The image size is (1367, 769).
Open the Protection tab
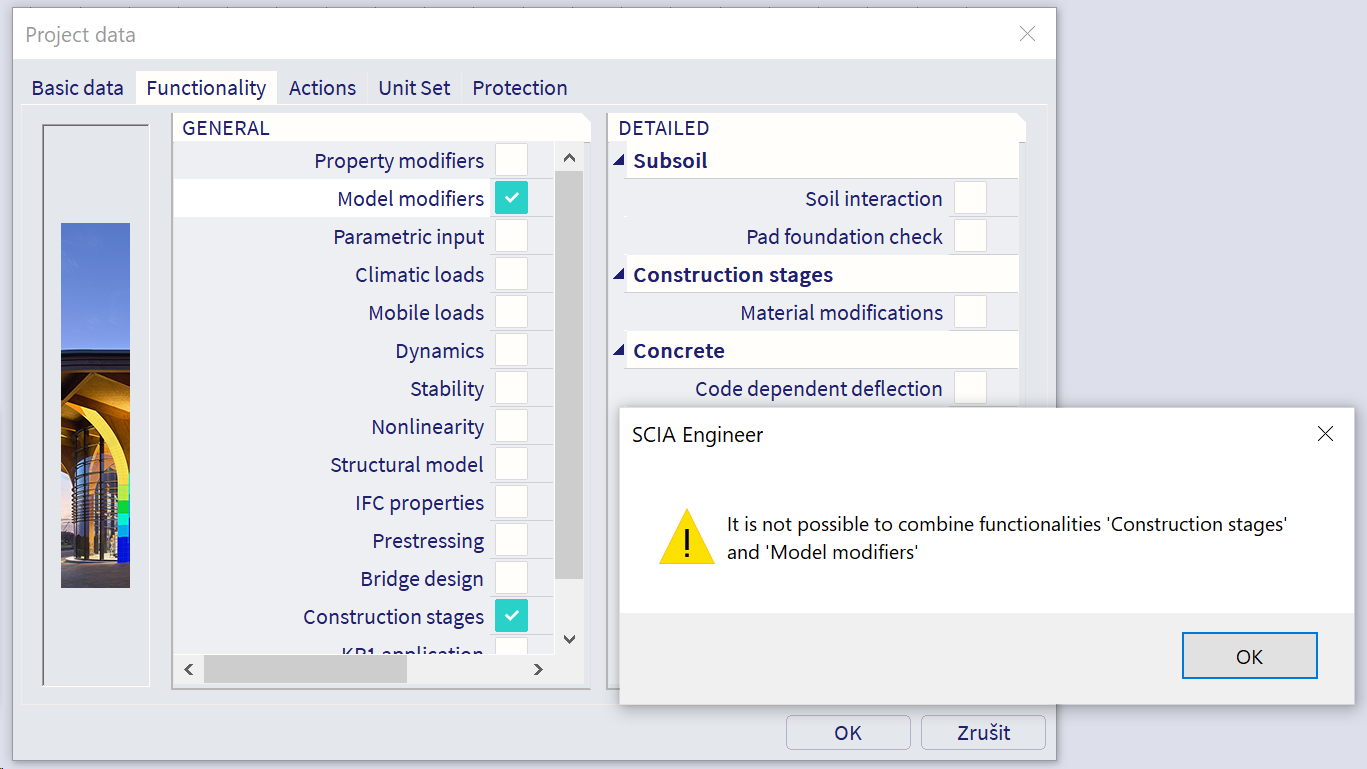(x=519, y=87)
